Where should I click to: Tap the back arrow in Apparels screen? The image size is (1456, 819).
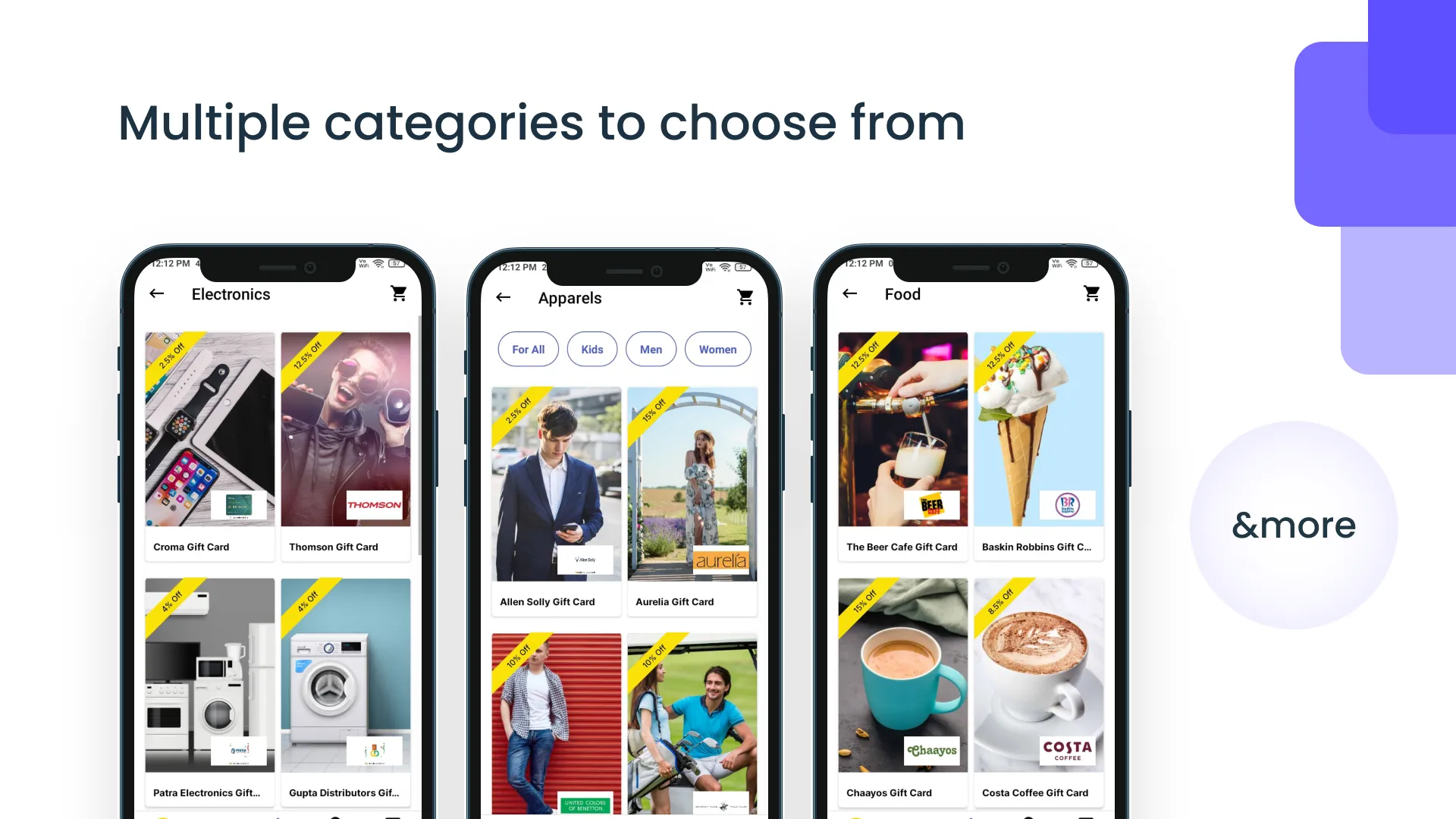(503, 297)
